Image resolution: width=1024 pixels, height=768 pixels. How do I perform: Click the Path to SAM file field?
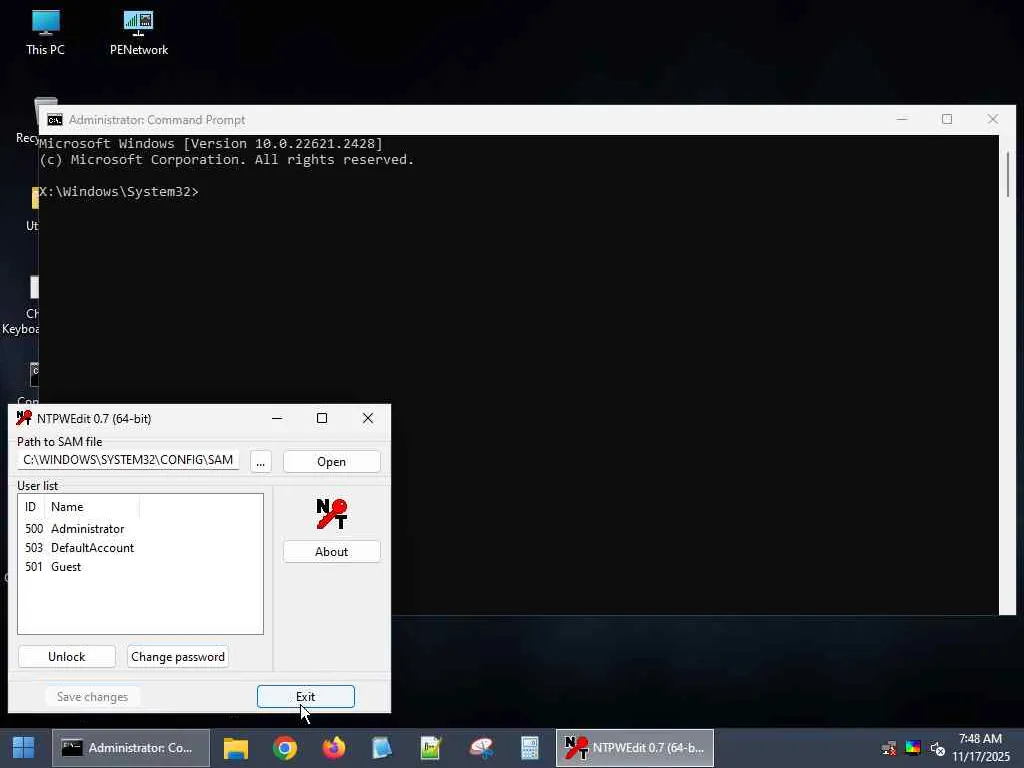tap(129, 460)
